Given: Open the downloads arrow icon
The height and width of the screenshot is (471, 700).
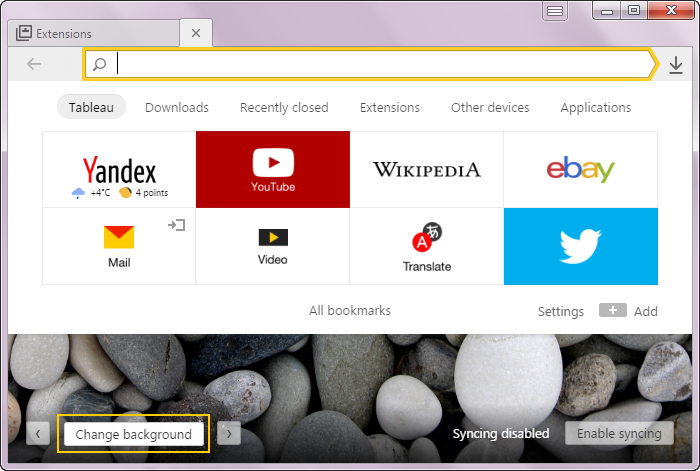Looking at the screenshot, I should [676, 65].
